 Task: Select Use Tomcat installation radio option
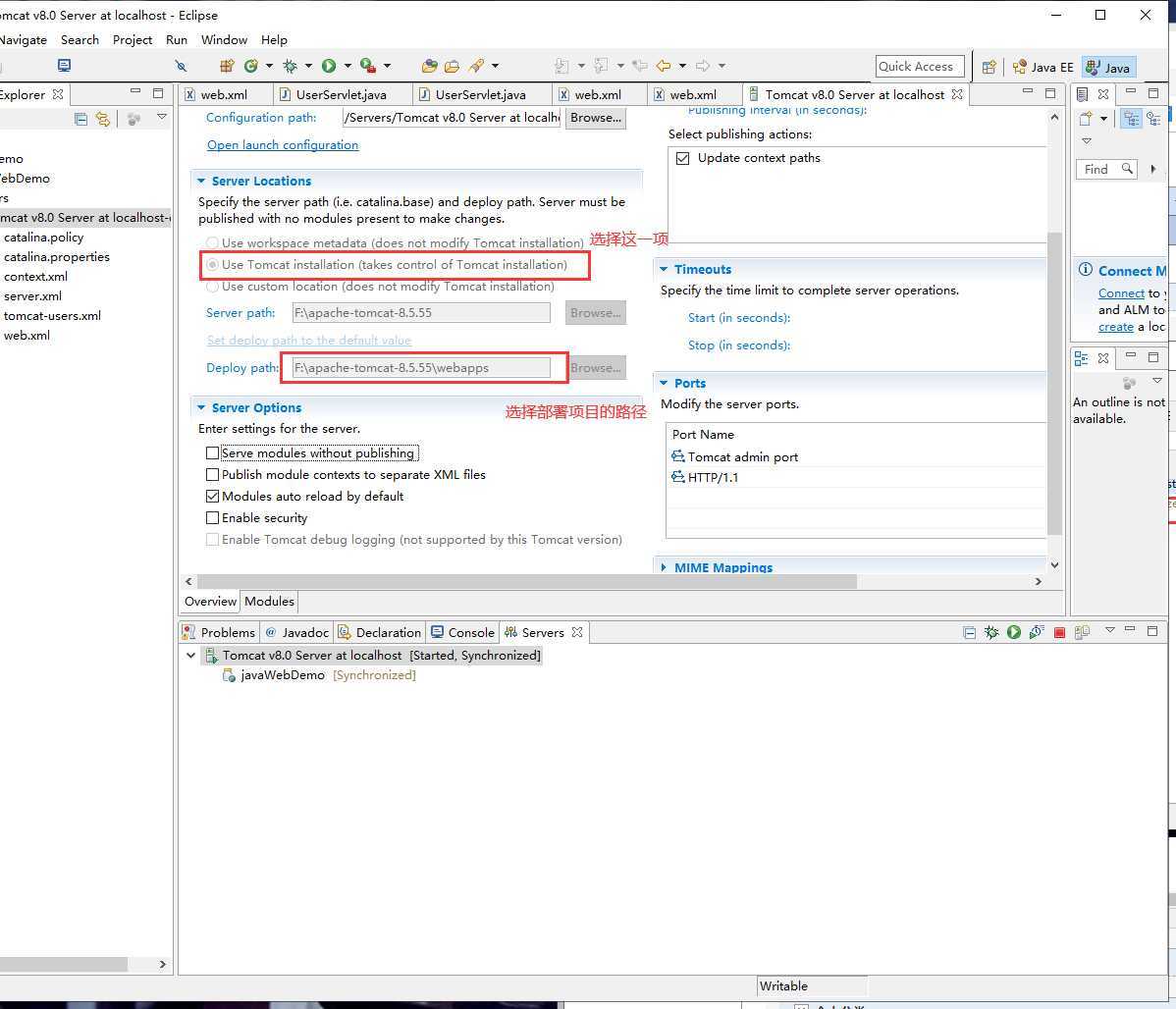[212, 265]
